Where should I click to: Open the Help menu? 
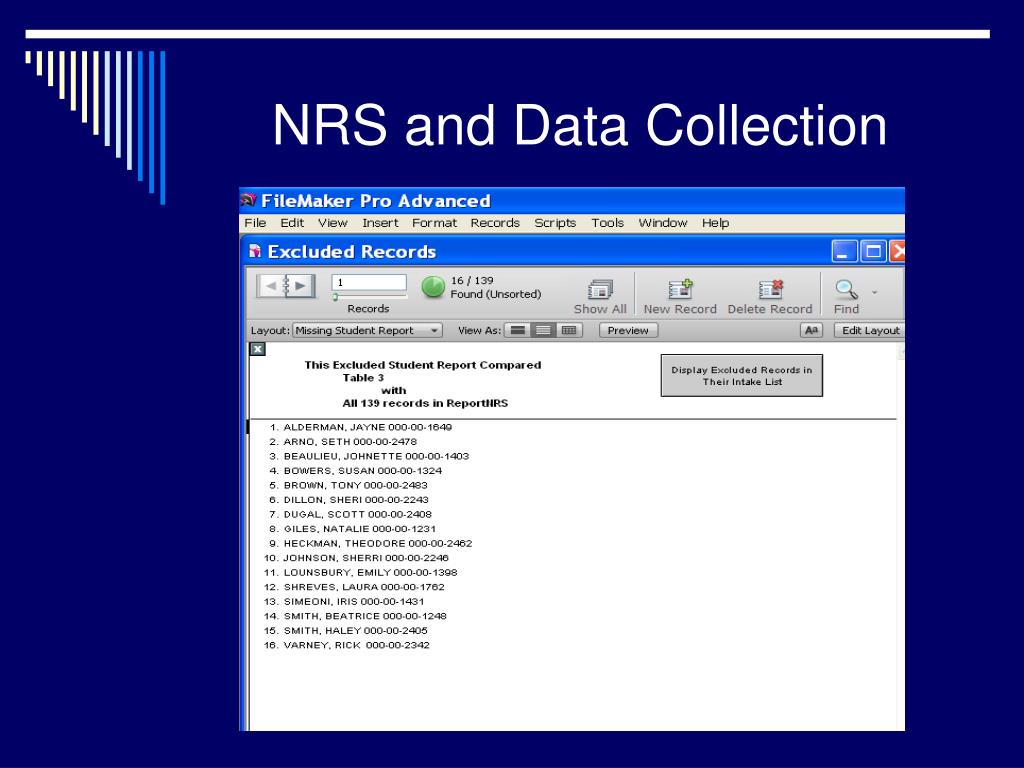click(x=715, y=223)
